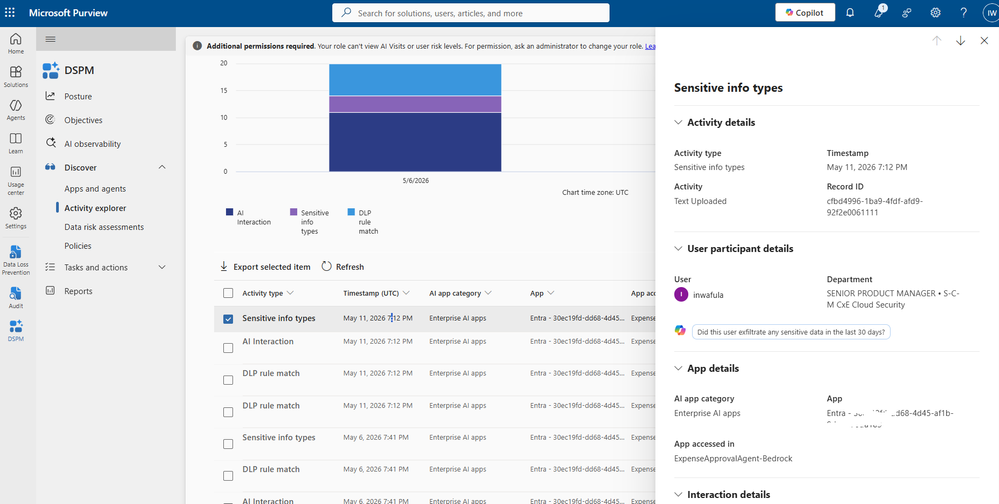Open Learn in left rail

16,143
